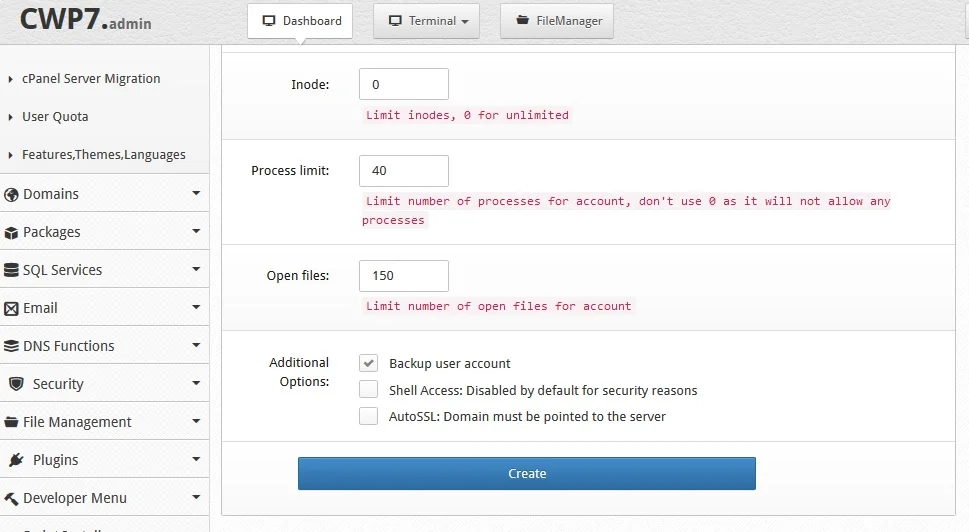The image size is (969, 532).
Task: Click the Dashboard monitor icon
Action: [x=269, y=21]
